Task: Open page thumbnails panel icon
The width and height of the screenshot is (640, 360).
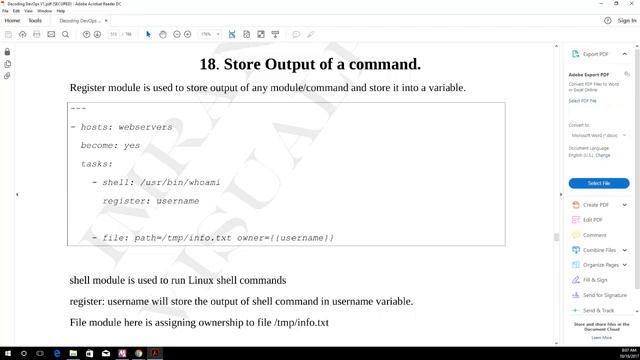Action: coord(7,64)
